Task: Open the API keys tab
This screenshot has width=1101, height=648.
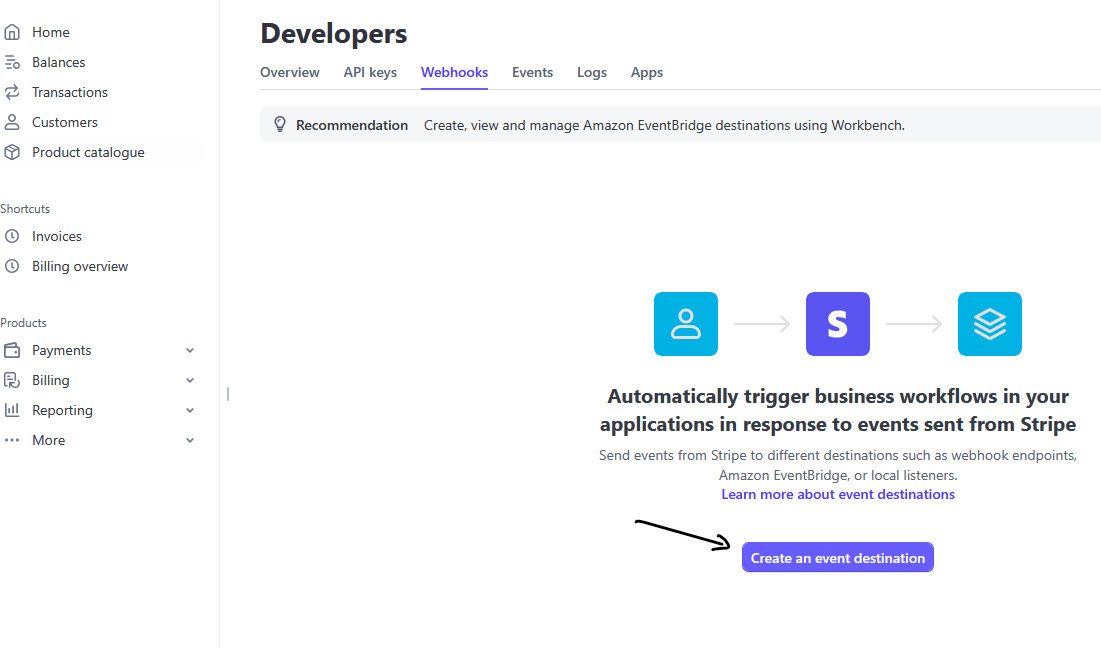Action: click(370, 72)
